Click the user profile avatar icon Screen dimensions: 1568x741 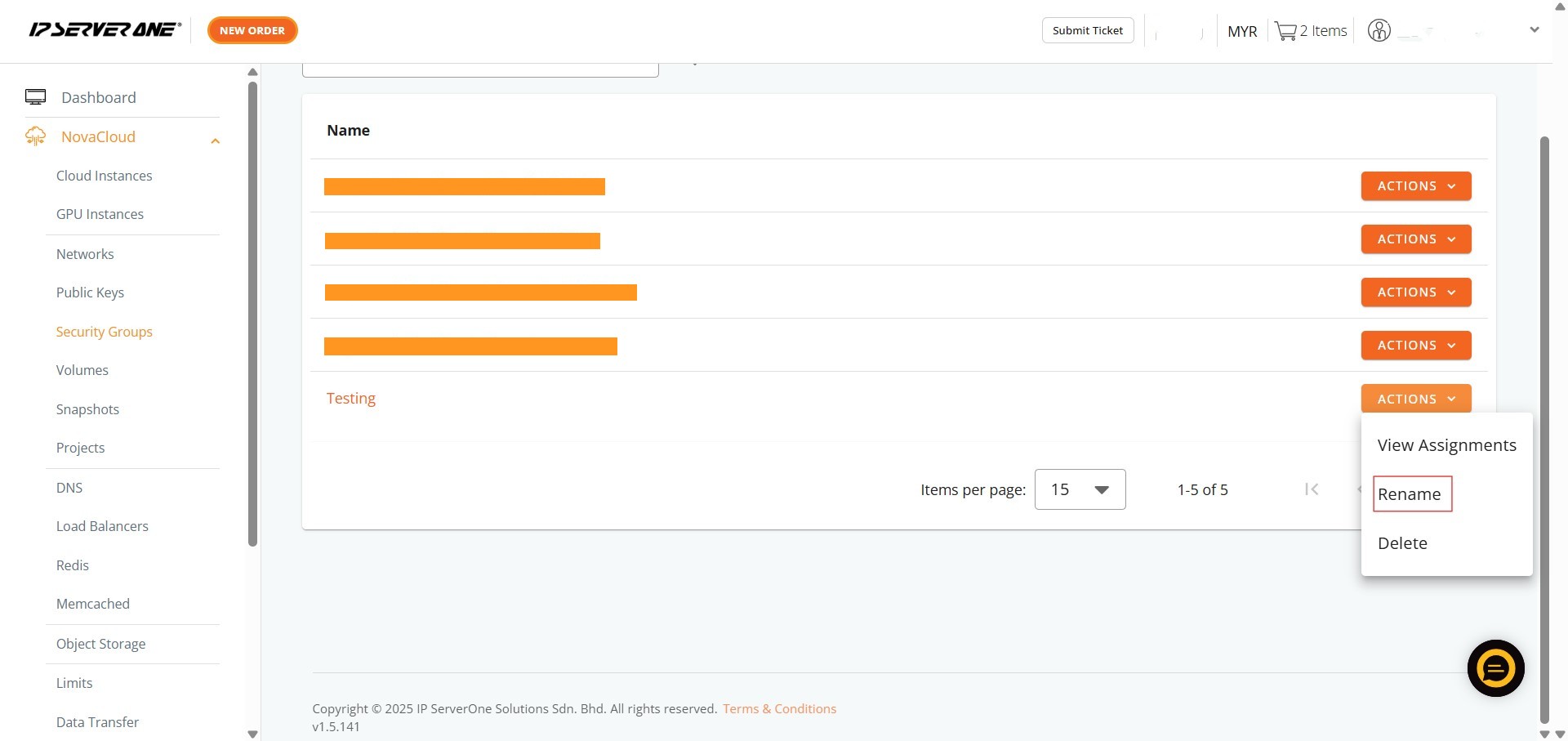click(x=1379, y=31)
